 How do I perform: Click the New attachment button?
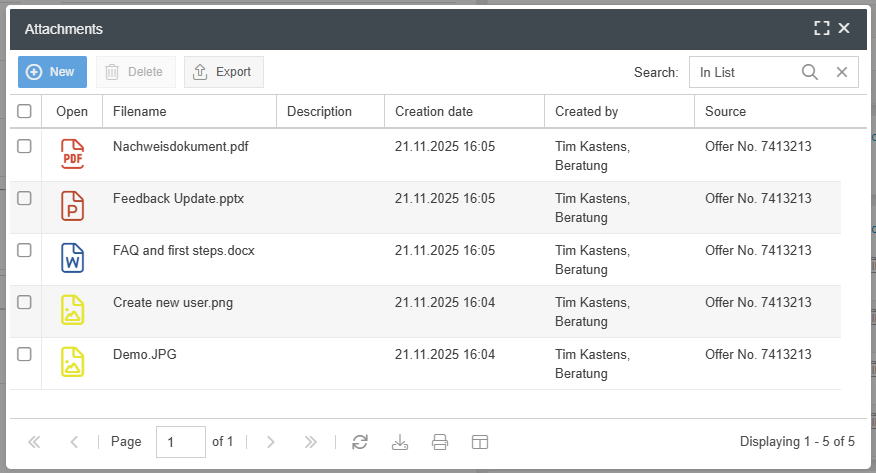[52, 72]
